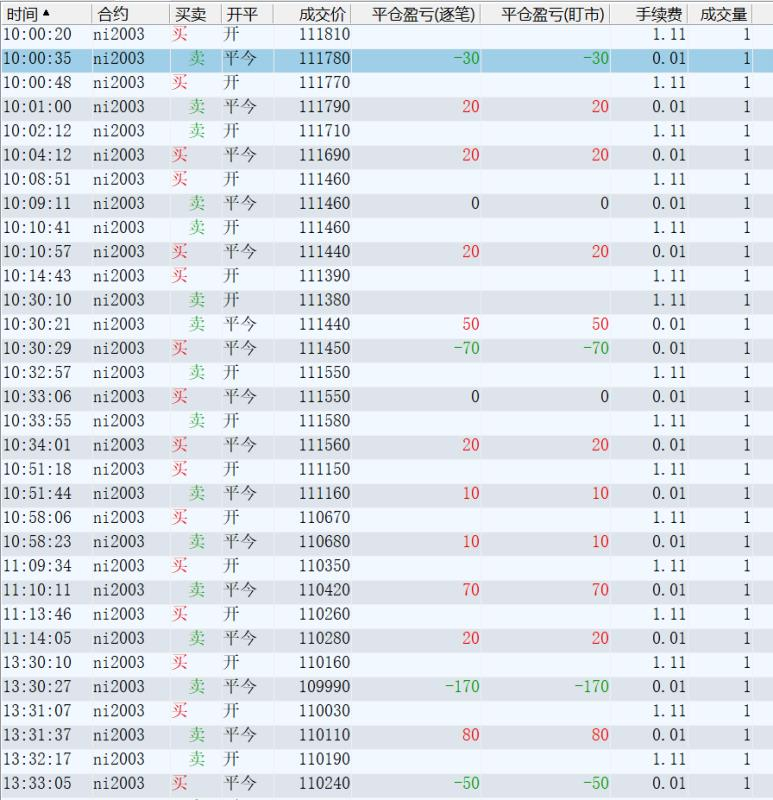Viewport: 773px width, 800px height.
Task: Click price 111150 in the 10:51:18 row
Action: 324,469
